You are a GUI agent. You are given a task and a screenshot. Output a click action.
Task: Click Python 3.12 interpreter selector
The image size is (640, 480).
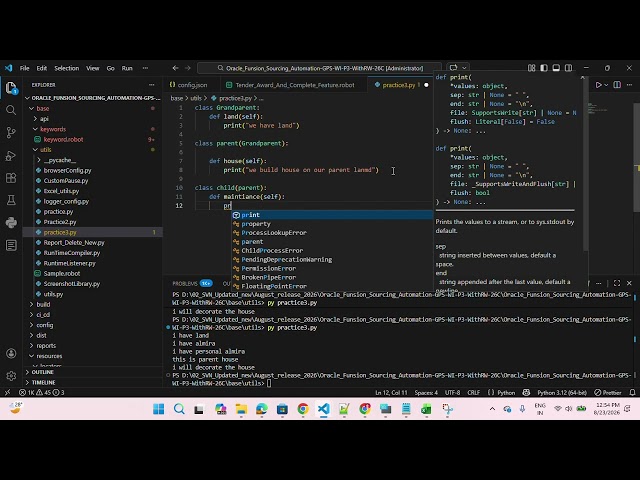click(562, 392)
